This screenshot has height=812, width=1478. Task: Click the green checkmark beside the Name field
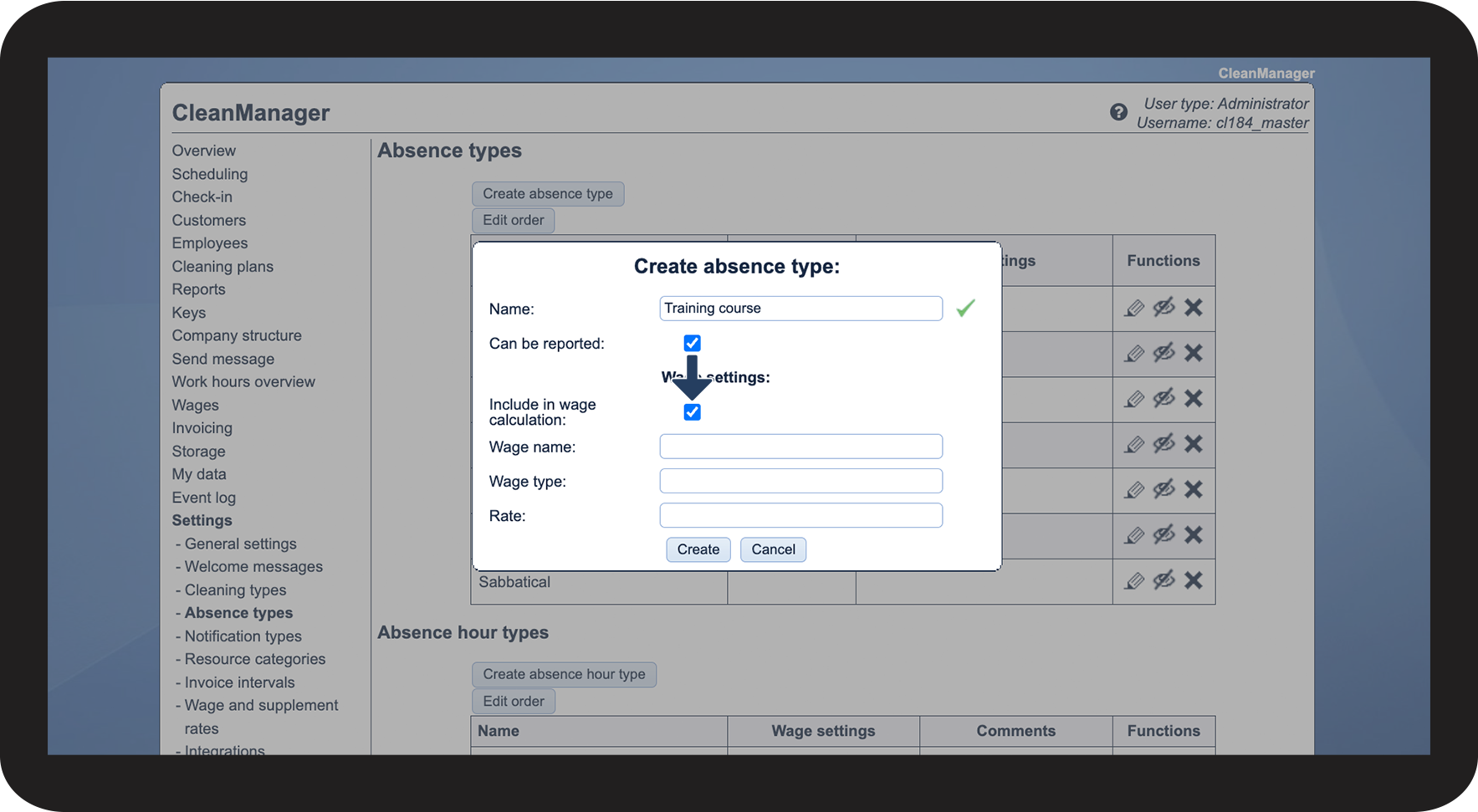click(965, 309)
